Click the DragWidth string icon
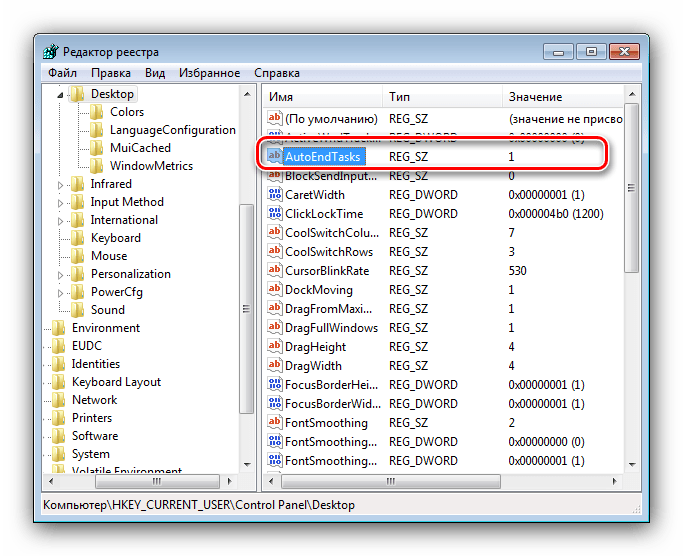Viewport: 683px width, 556px height. [274, 365]
